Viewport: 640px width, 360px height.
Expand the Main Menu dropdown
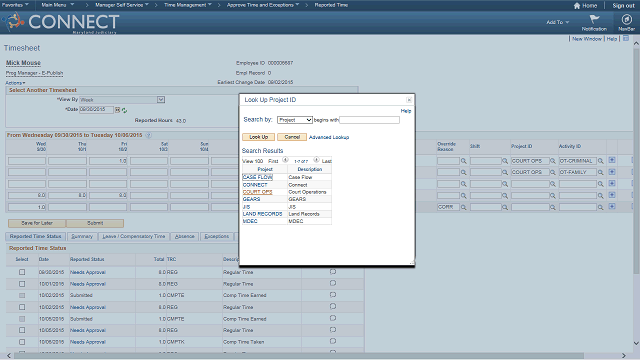(x=58, y=5)
